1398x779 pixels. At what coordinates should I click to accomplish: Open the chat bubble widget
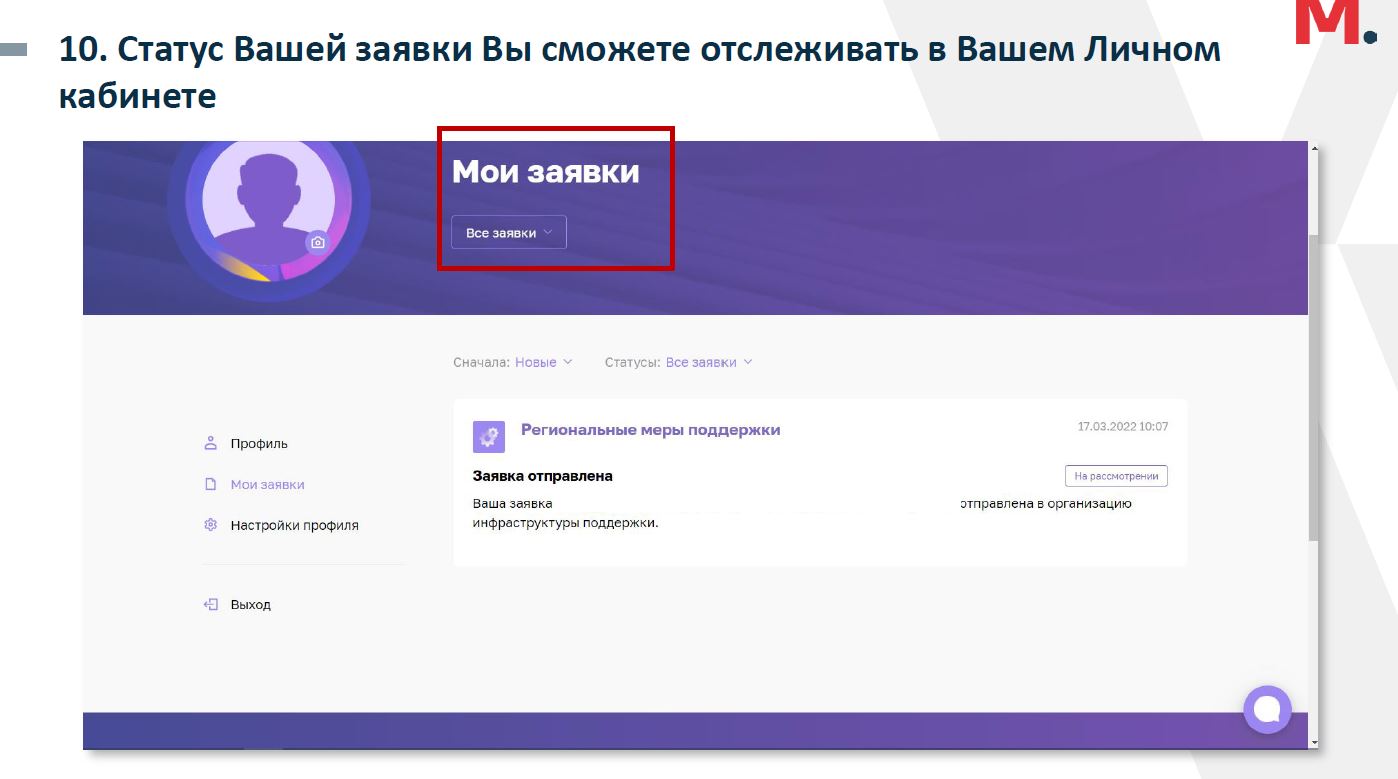1267,709
